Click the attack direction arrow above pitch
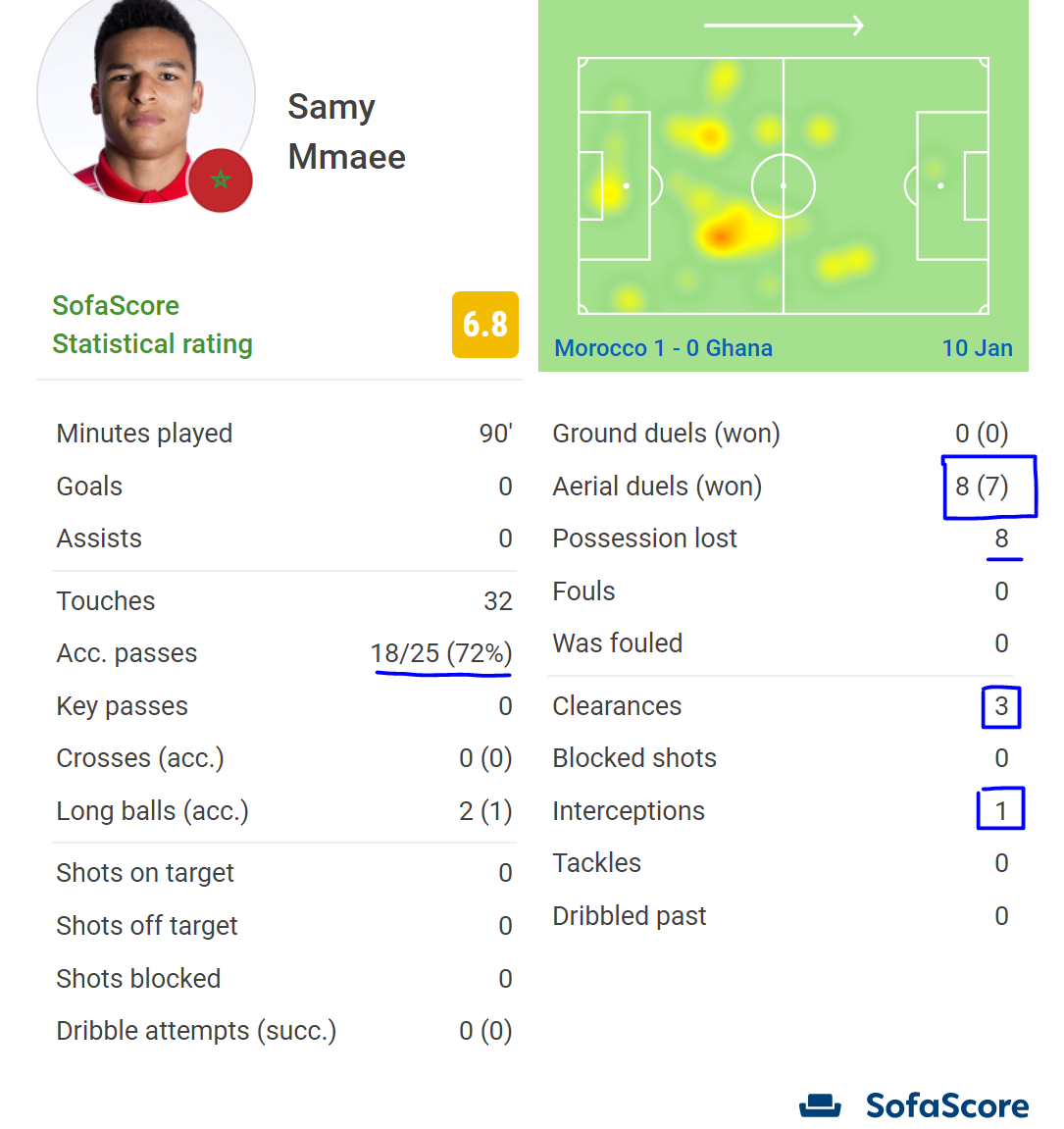 [x=784, y=26]
